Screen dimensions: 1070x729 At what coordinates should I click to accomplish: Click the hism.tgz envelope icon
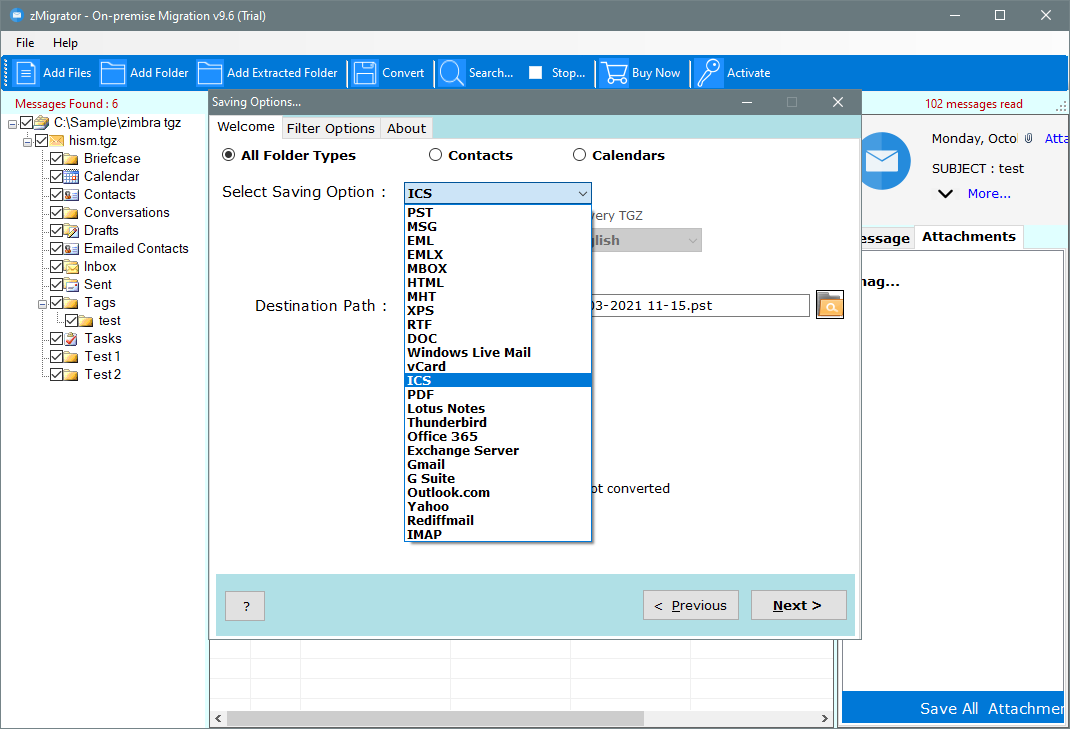(x=56, y=141)
